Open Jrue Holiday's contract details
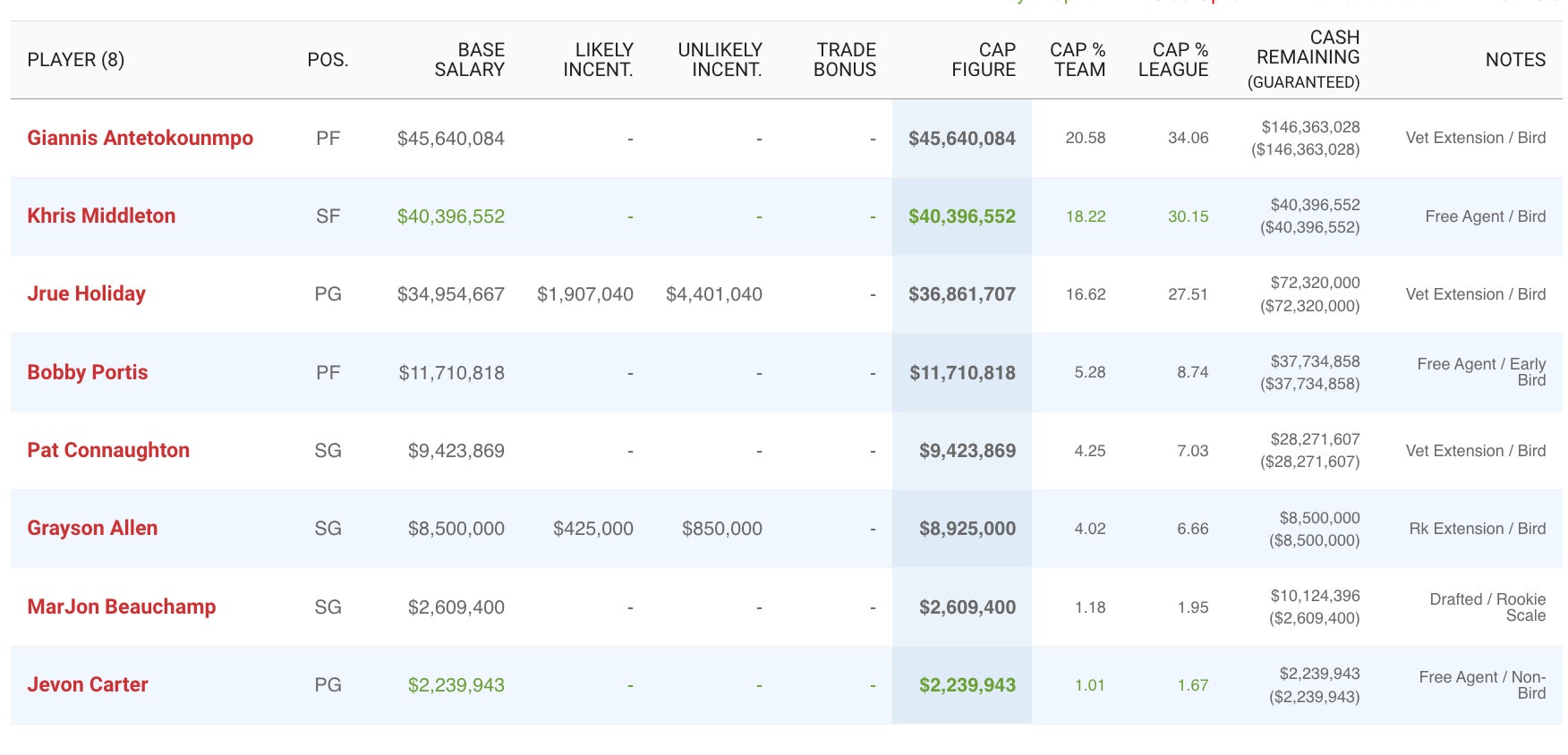The image size is (1568, 755). point(86,293)
